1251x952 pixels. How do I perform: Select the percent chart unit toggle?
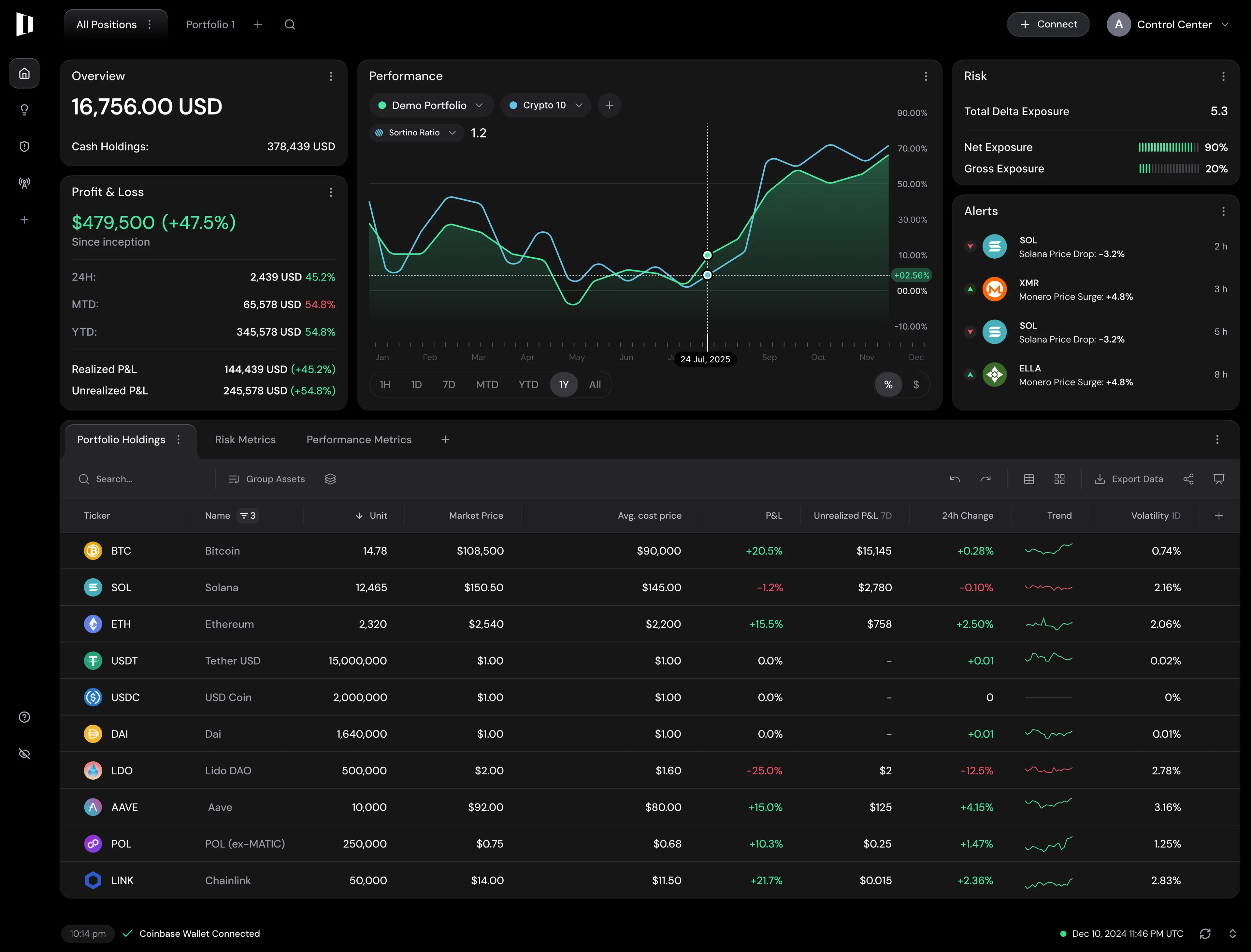[888, 385]
